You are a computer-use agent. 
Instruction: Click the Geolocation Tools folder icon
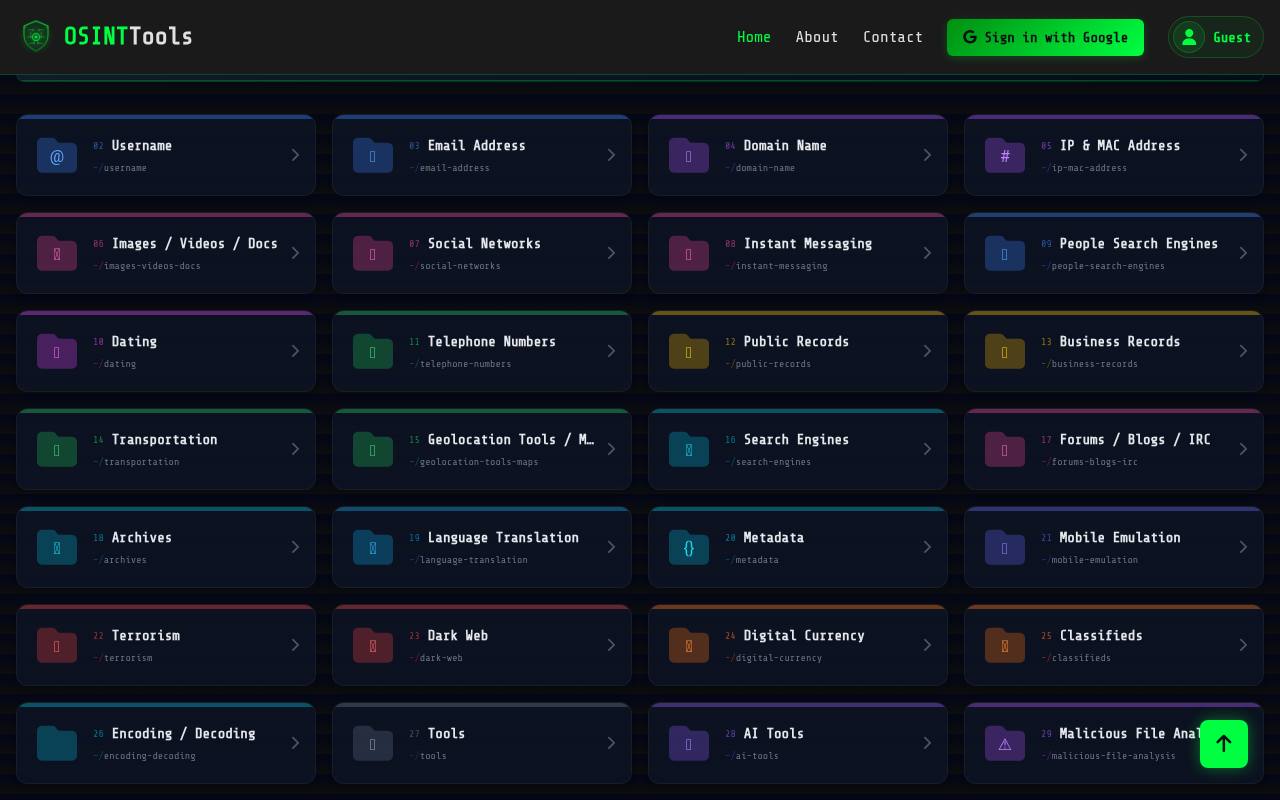pos(373,449)
